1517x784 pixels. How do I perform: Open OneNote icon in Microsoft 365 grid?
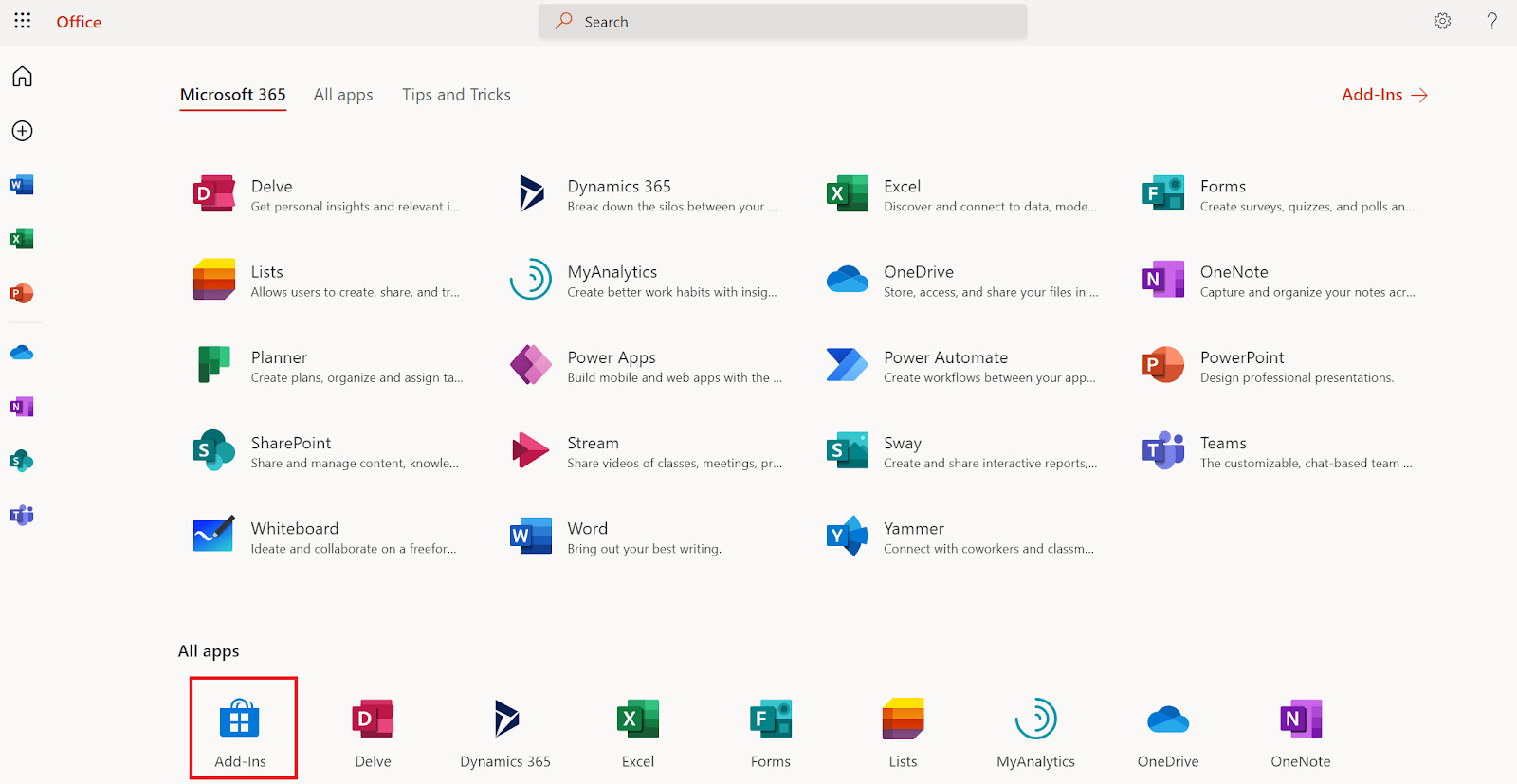tap(1163, 279)
